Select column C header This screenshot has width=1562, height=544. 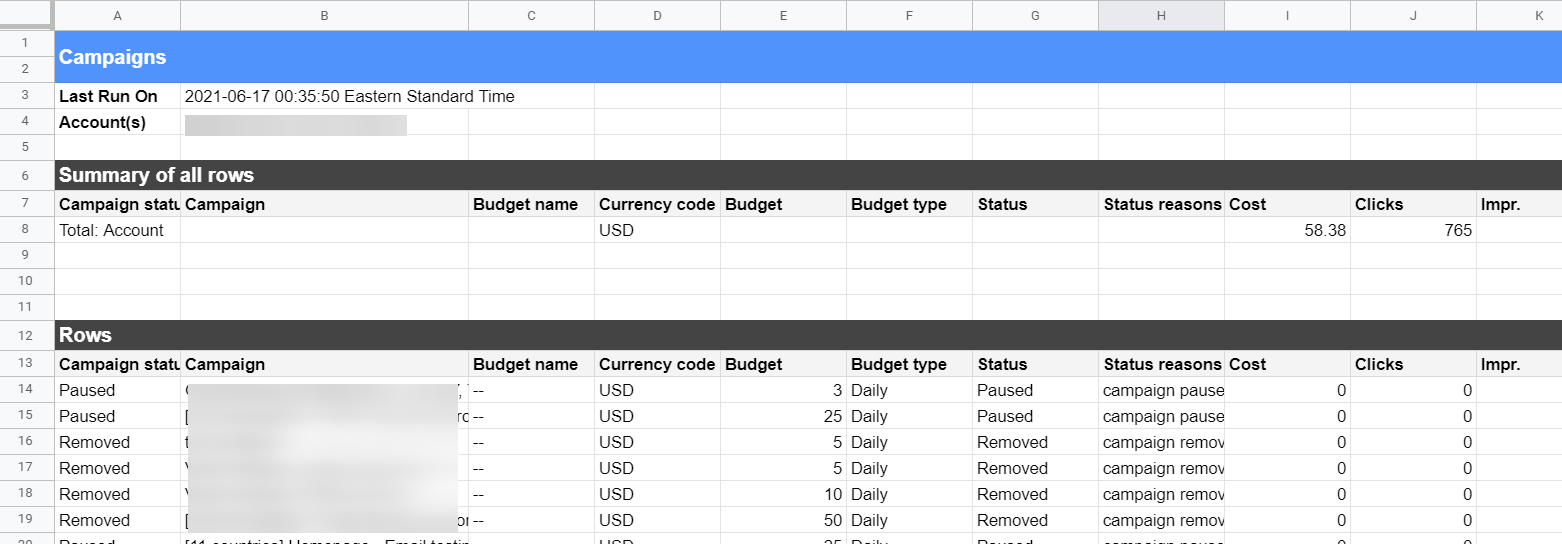(531, 15)
